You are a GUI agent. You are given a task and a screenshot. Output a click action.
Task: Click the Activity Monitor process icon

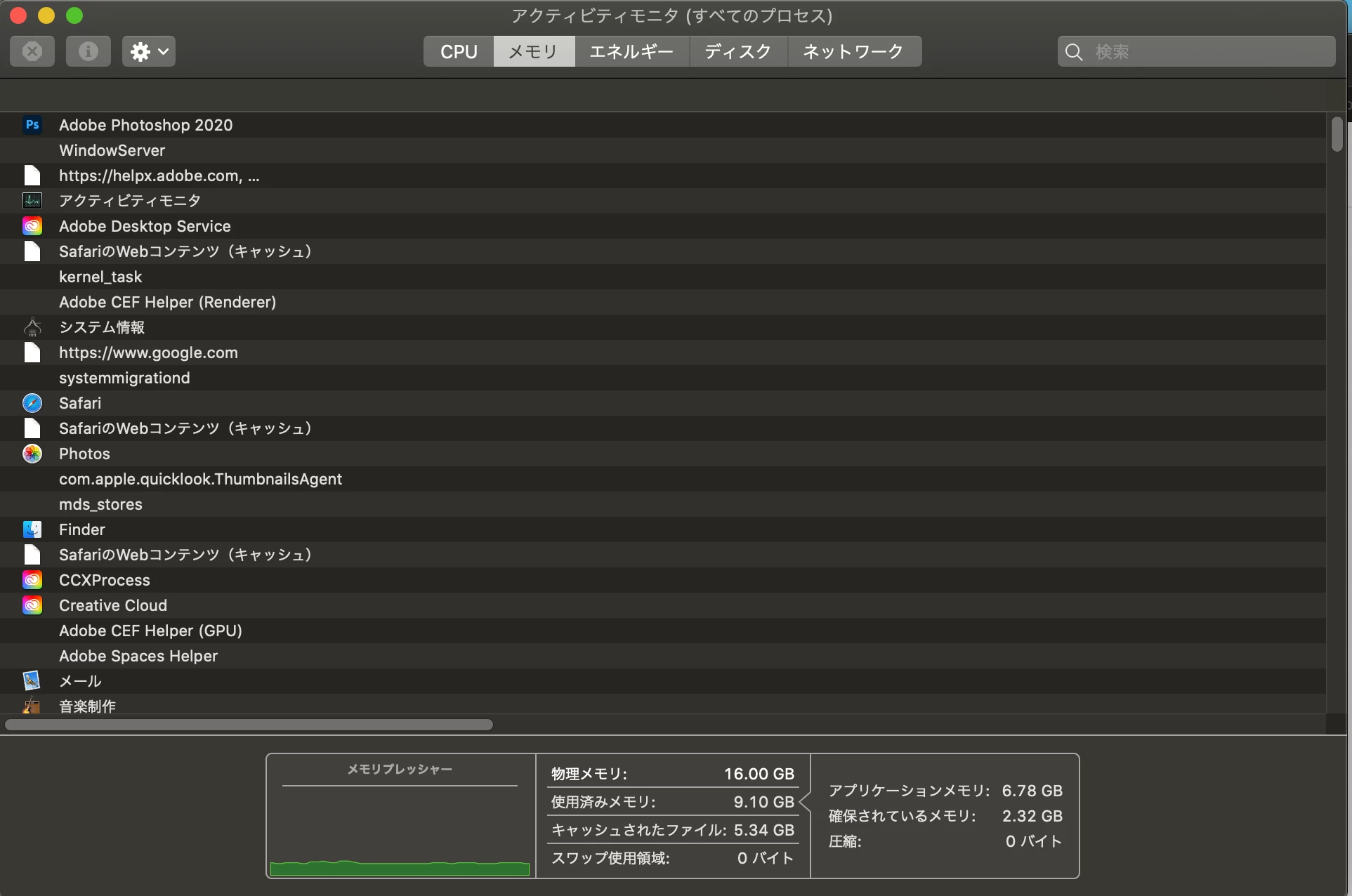click(32, 201)
